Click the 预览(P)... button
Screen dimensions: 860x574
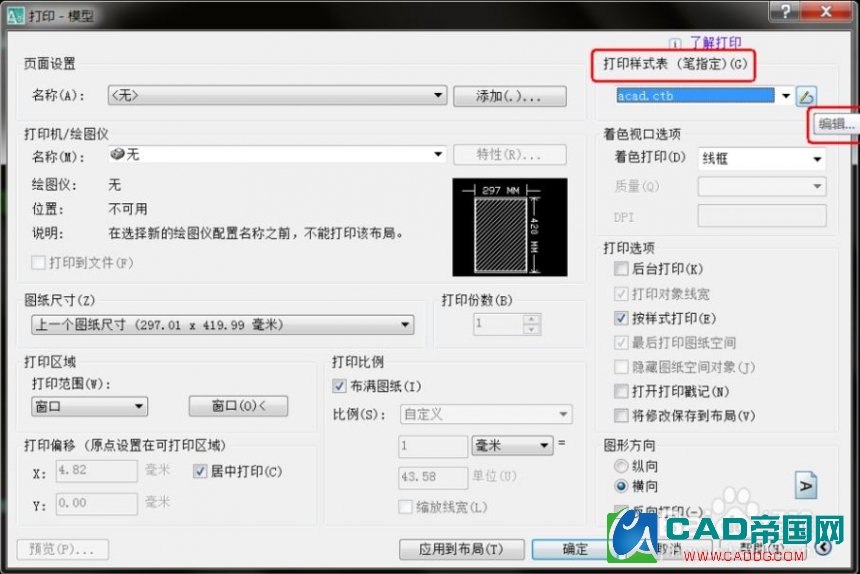pyautogui.click(x=62, y=549)
